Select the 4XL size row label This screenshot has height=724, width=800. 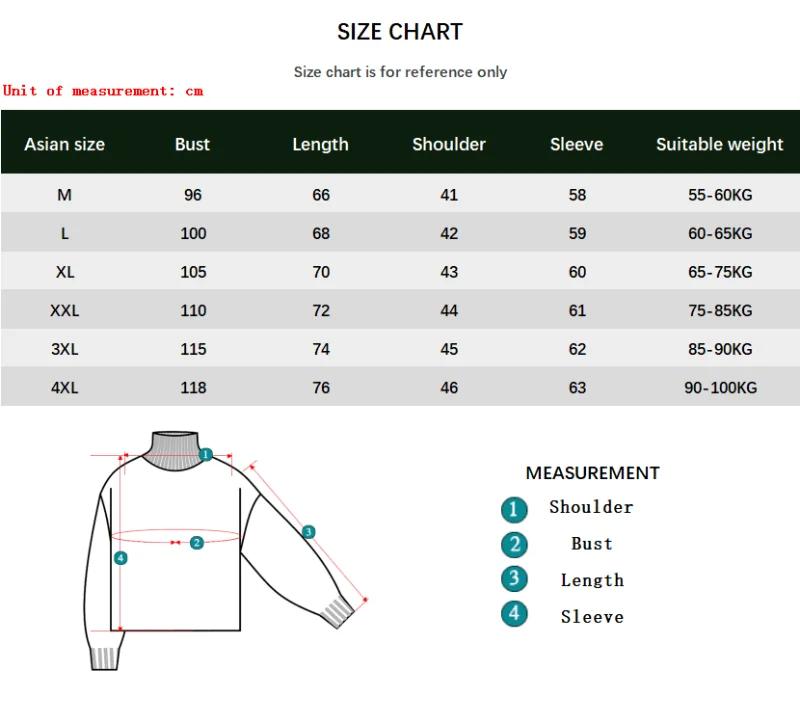tap(65, 388)
